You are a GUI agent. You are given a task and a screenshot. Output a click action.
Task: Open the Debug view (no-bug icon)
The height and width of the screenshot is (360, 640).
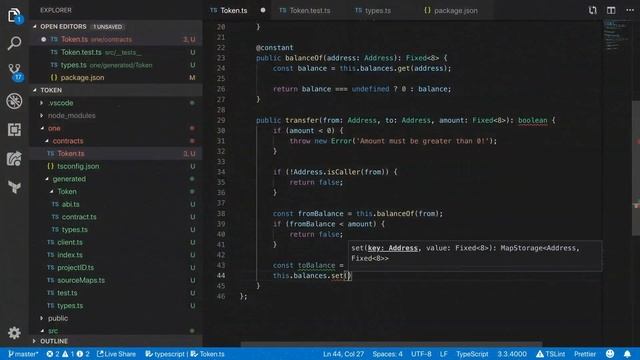click(x=14, y=101)
